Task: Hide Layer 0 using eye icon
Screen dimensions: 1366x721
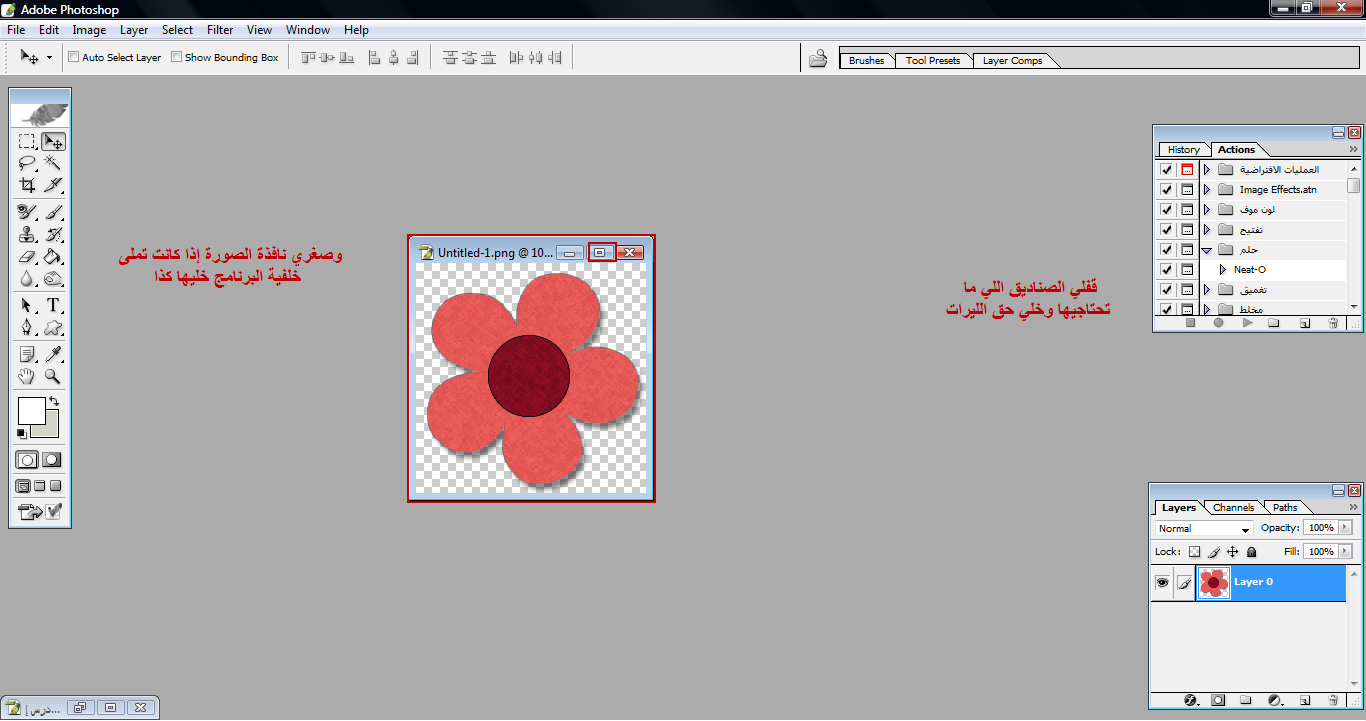Action: 1162,582
